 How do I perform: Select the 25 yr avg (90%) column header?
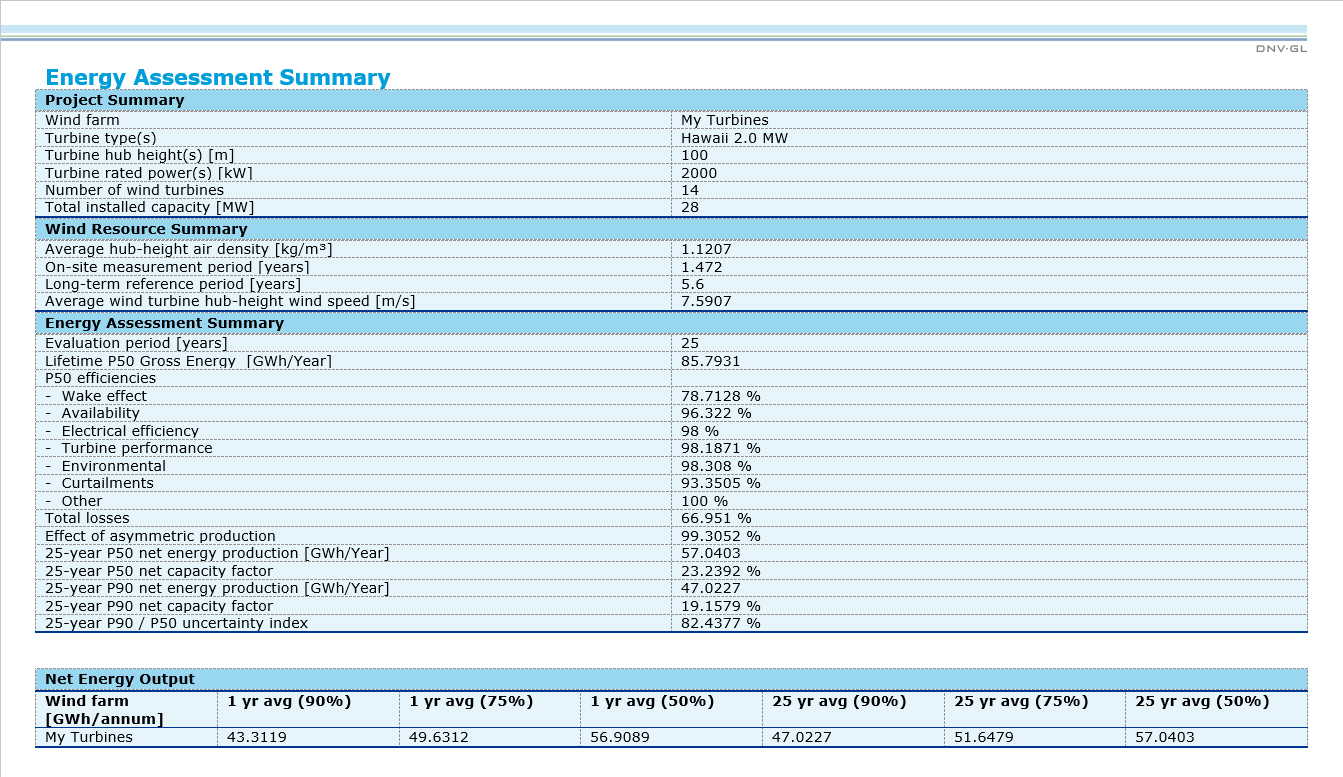click(839, 701)
